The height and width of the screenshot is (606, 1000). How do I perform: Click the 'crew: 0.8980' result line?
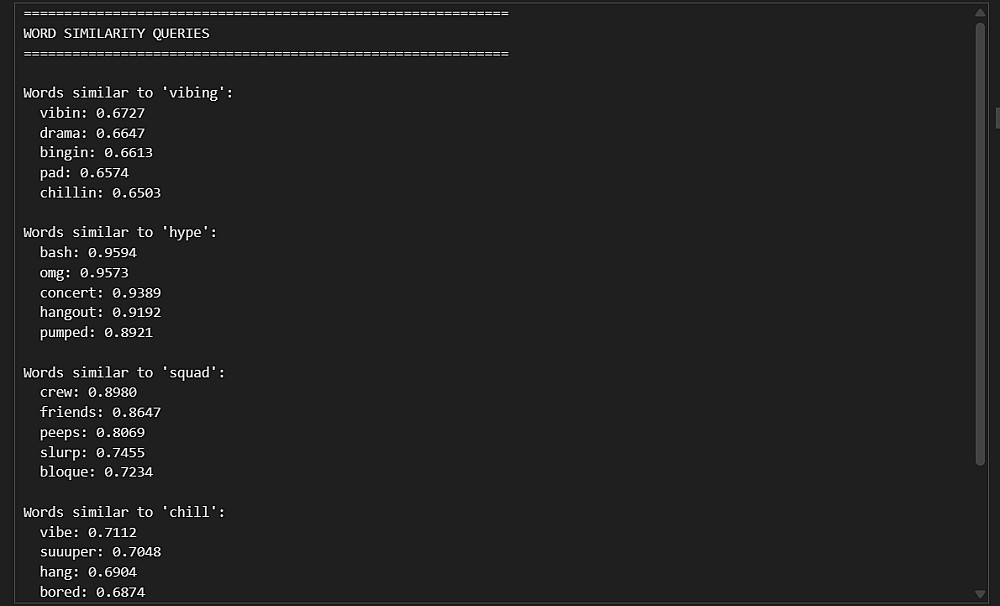(x=88, y=393)
